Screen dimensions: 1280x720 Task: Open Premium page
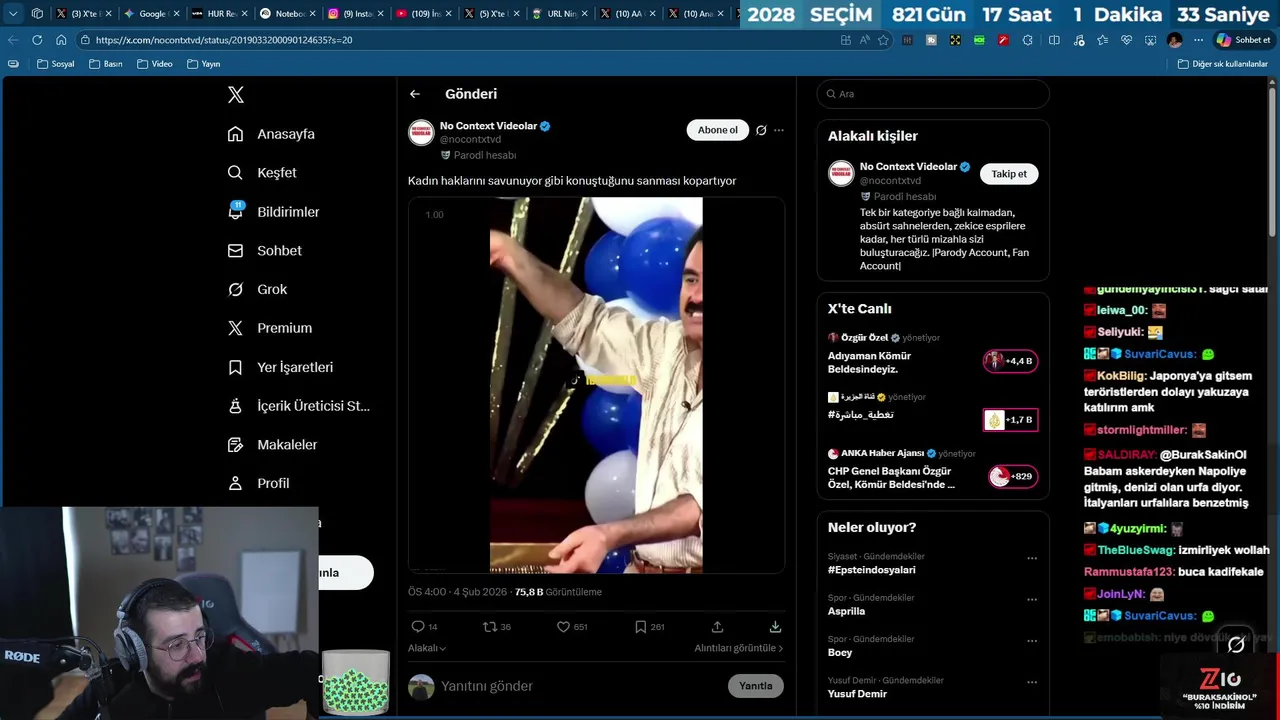(269, 328)
